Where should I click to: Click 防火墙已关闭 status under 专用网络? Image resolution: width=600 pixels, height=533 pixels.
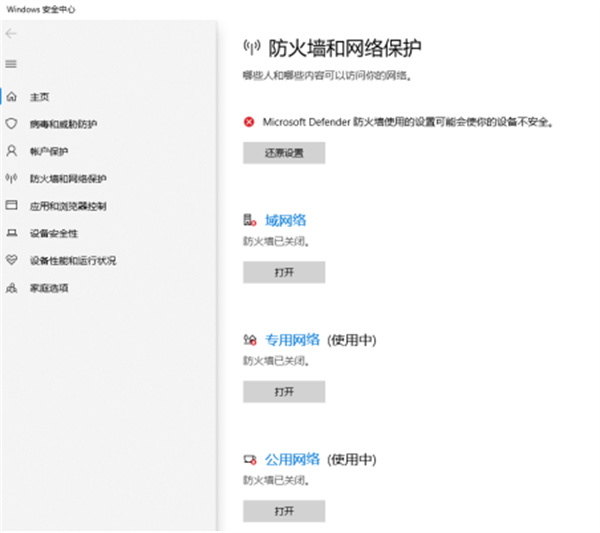point(276,361)
